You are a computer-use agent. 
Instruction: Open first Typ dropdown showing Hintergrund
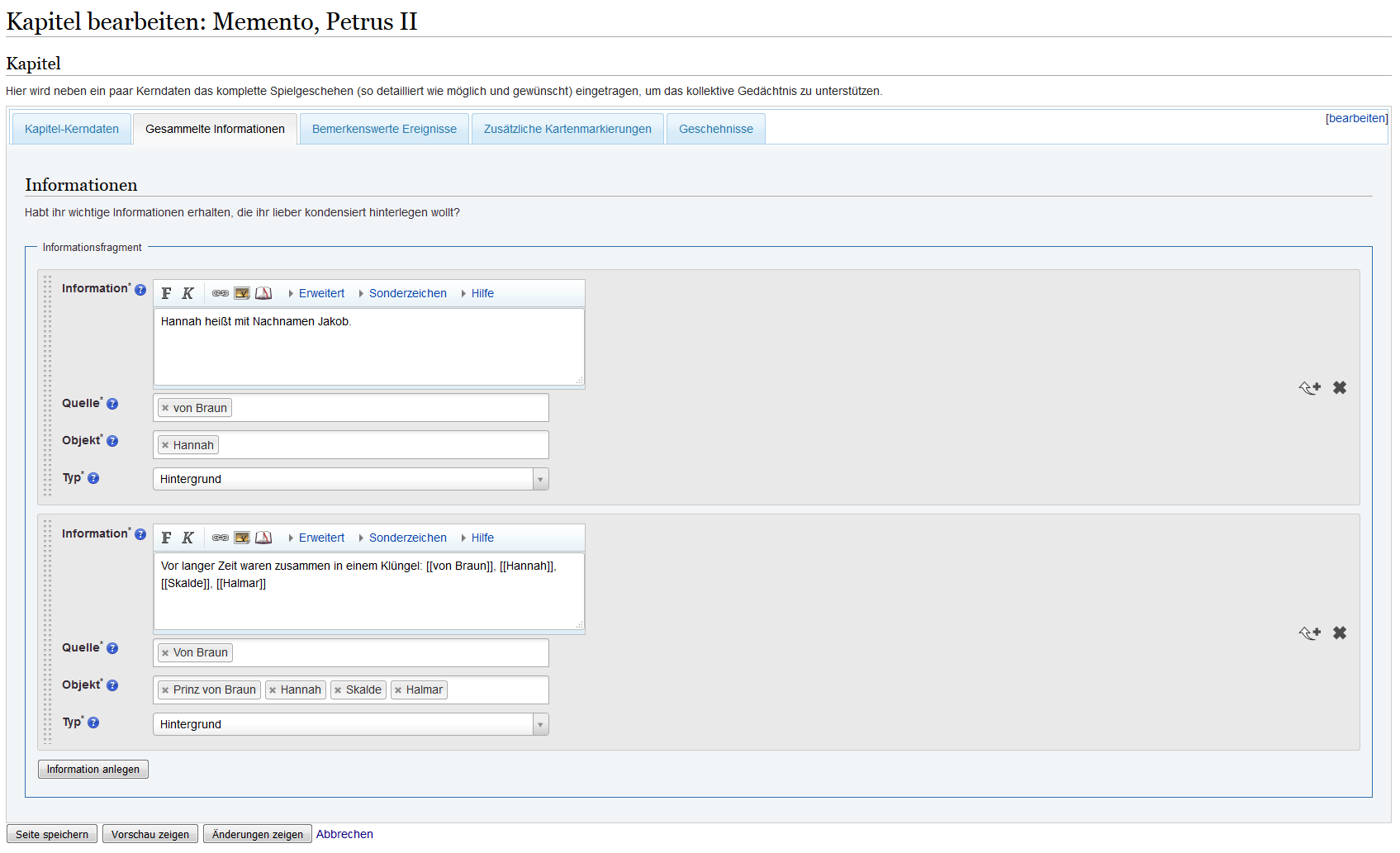[350, 479]
